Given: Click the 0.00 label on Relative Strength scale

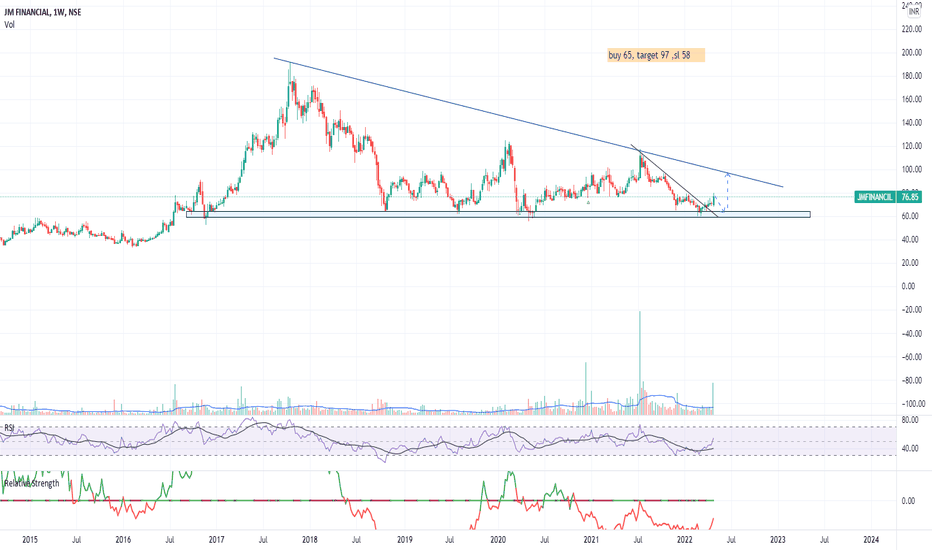Looking at the screenshot, I should pyautogui.click(x=908, y=501).
